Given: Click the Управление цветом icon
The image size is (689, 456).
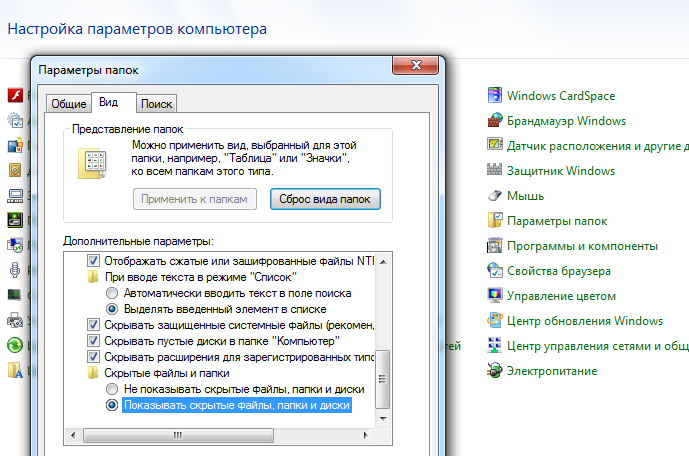Looking at the screenshot, I should point(494,296).
